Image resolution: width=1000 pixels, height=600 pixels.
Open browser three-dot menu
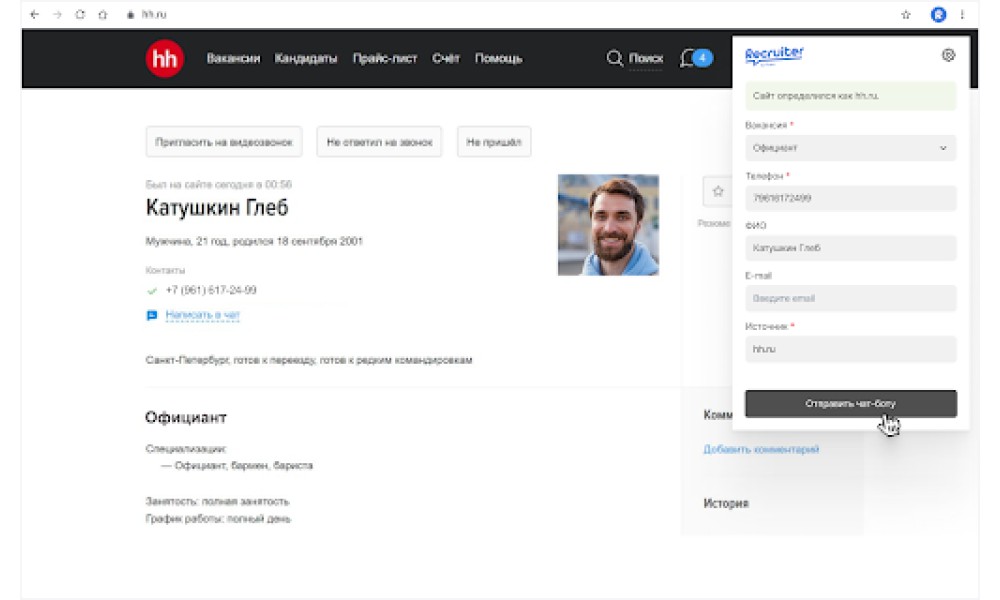(962, 14)
